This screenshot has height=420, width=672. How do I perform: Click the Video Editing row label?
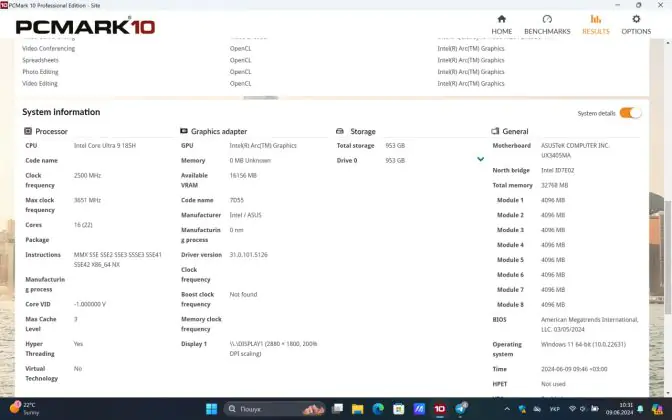40,83
